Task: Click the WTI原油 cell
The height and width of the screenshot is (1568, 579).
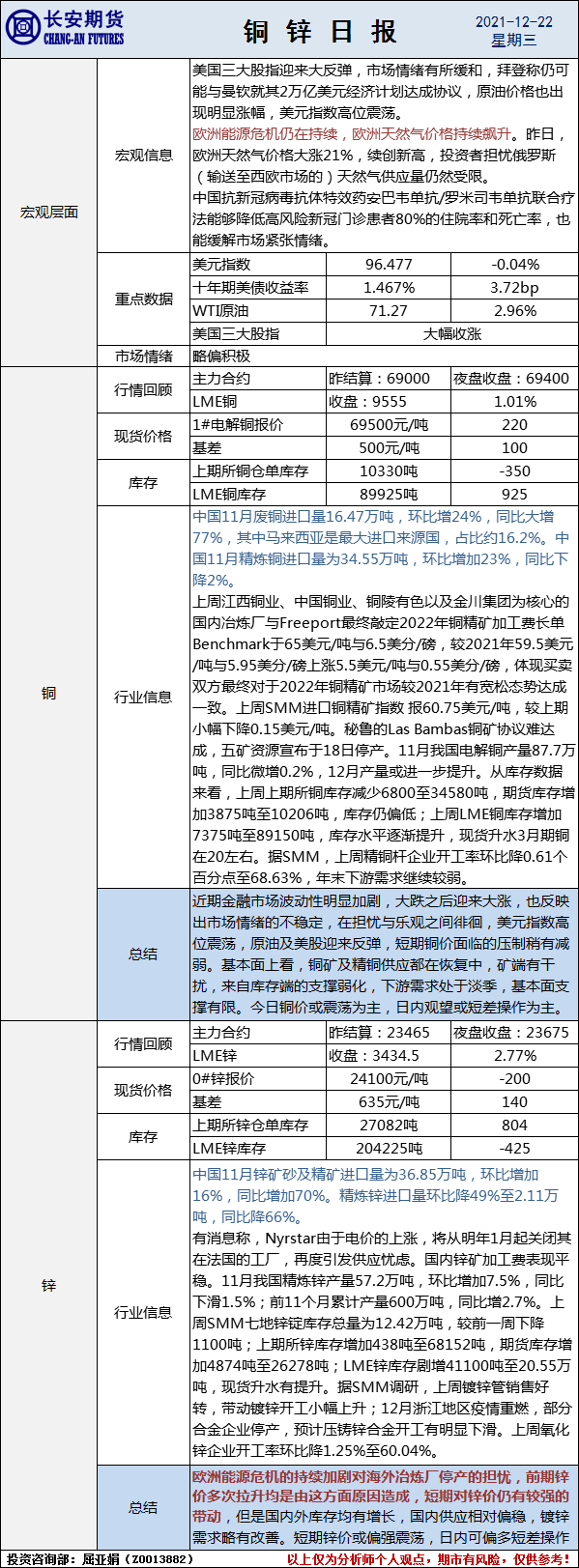Action: [258, 311]
